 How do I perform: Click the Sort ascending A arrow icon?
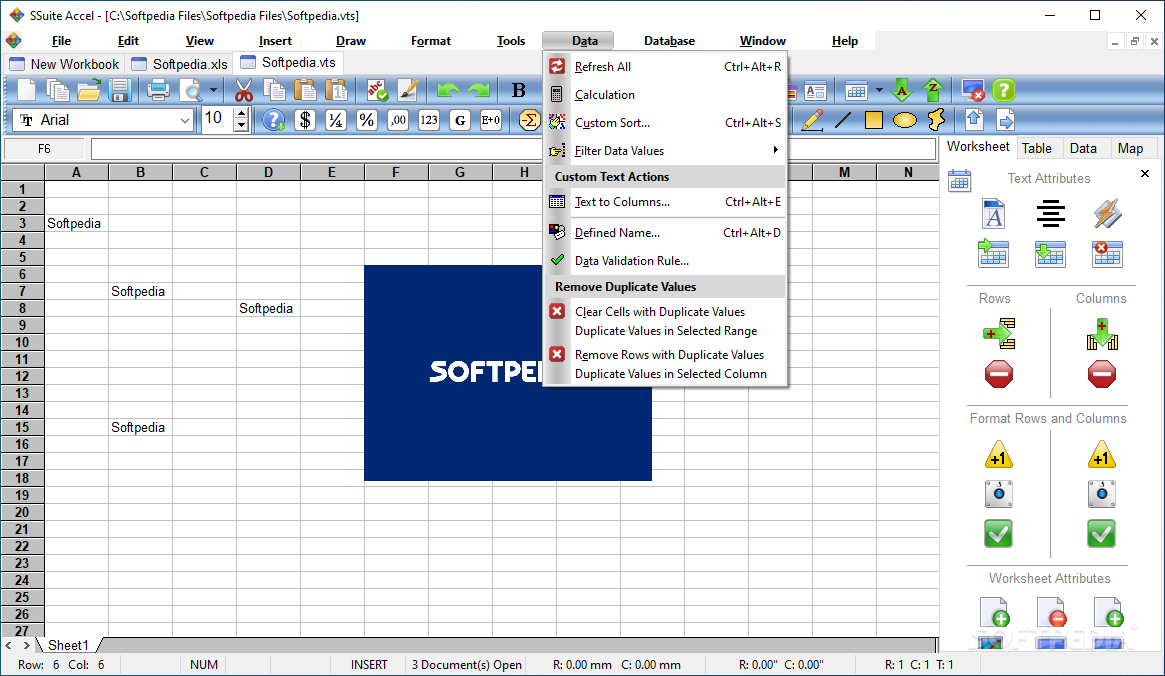pyautogui.click(x=902, y=91)
